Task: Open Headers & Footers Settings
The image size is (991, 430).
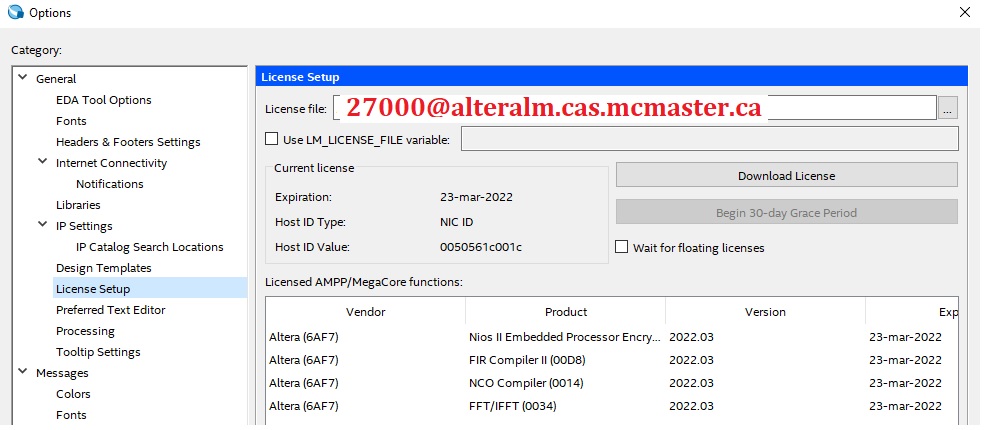Action: pos(128,142)
